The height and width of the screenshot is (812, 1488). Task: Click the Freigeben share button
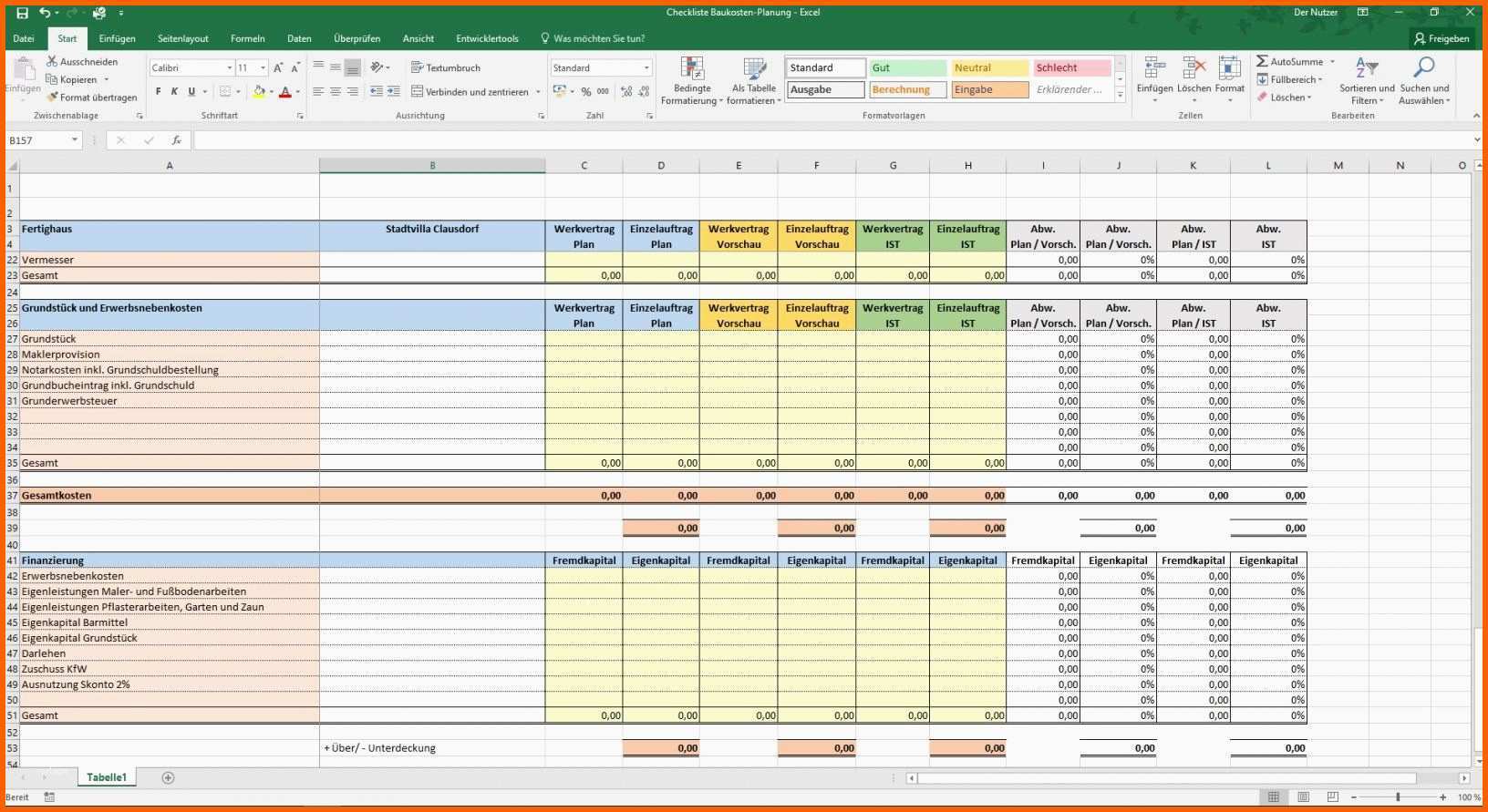pyautogui.click(x=1441, y=38)
